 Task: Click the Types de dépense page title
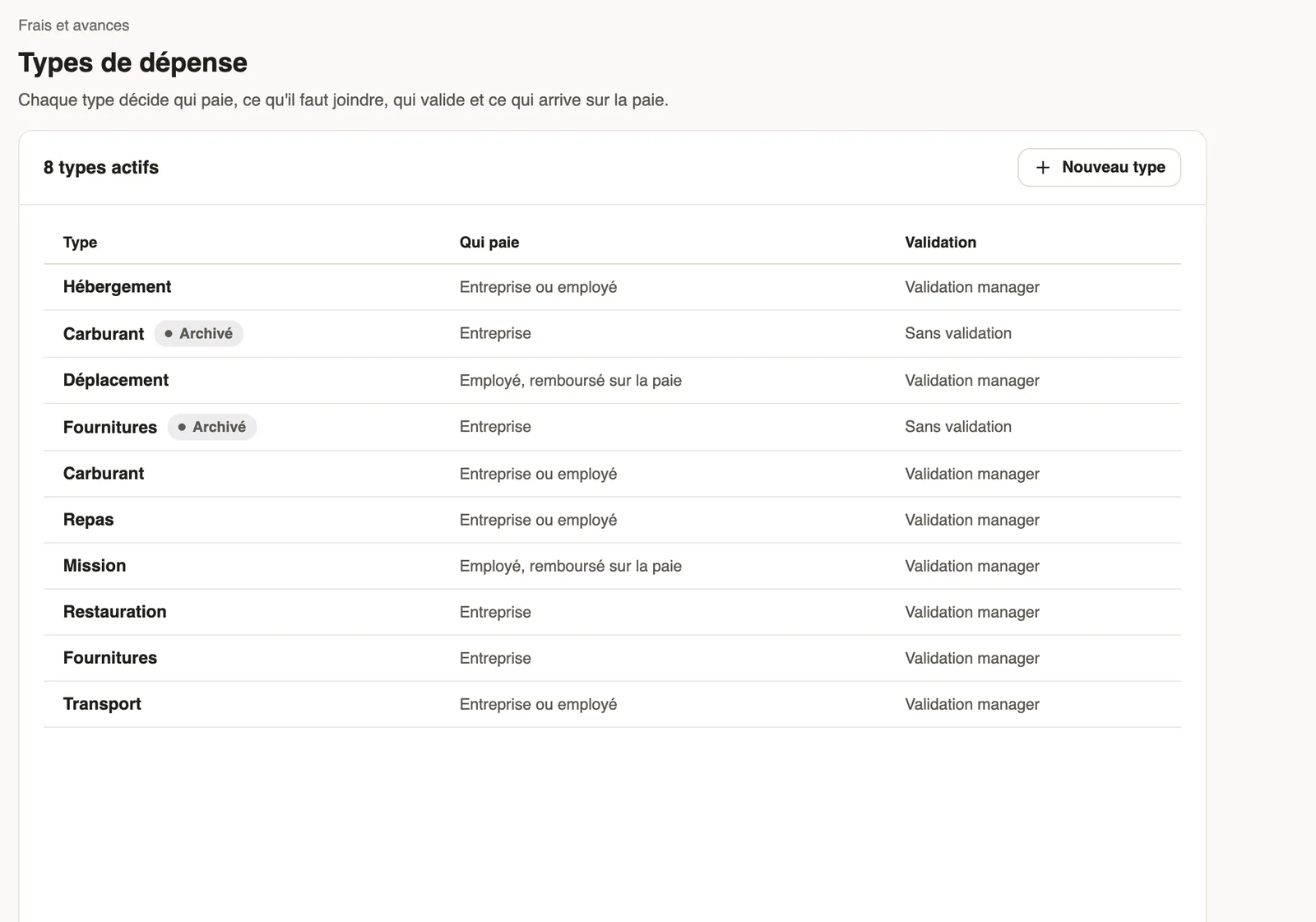pos(133,63)
